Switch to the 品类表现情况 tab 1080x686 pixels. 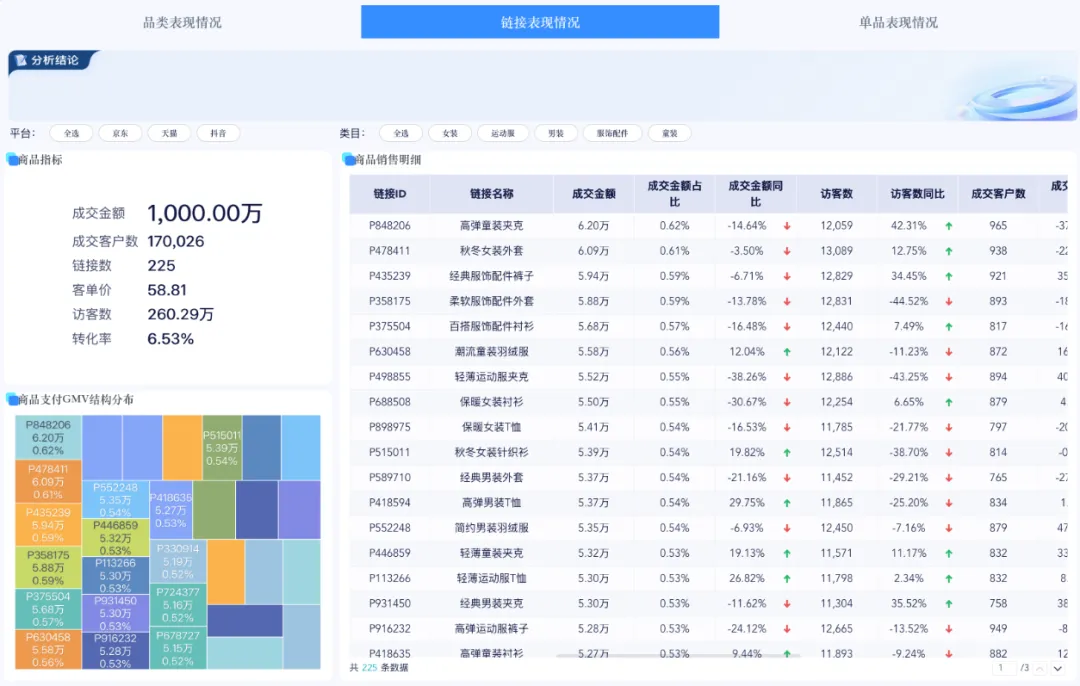point(183,22)
